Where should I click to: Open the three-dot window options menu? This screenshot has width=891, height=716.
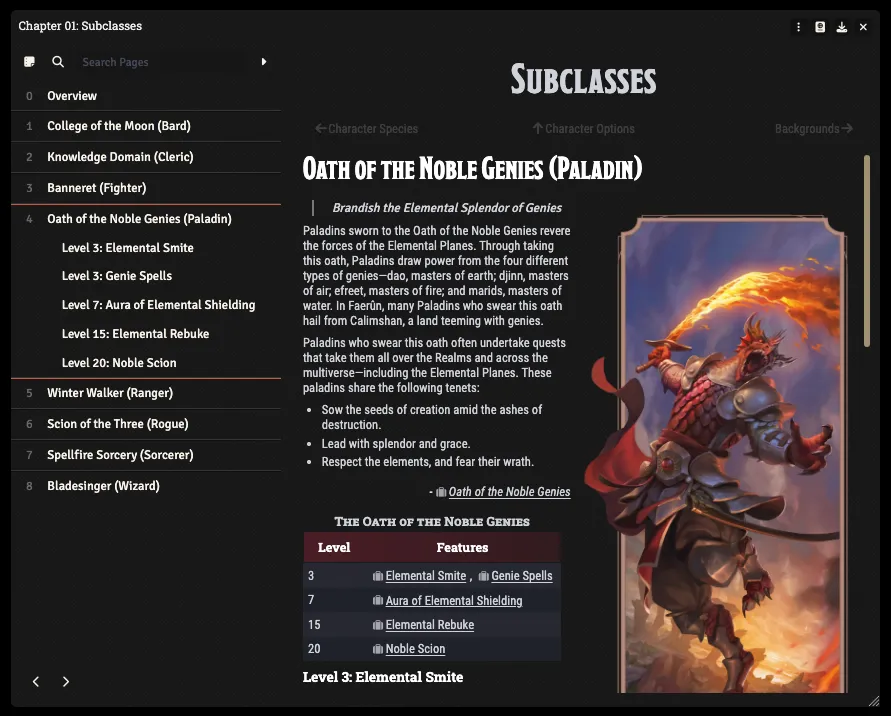(x=798, y=27)
